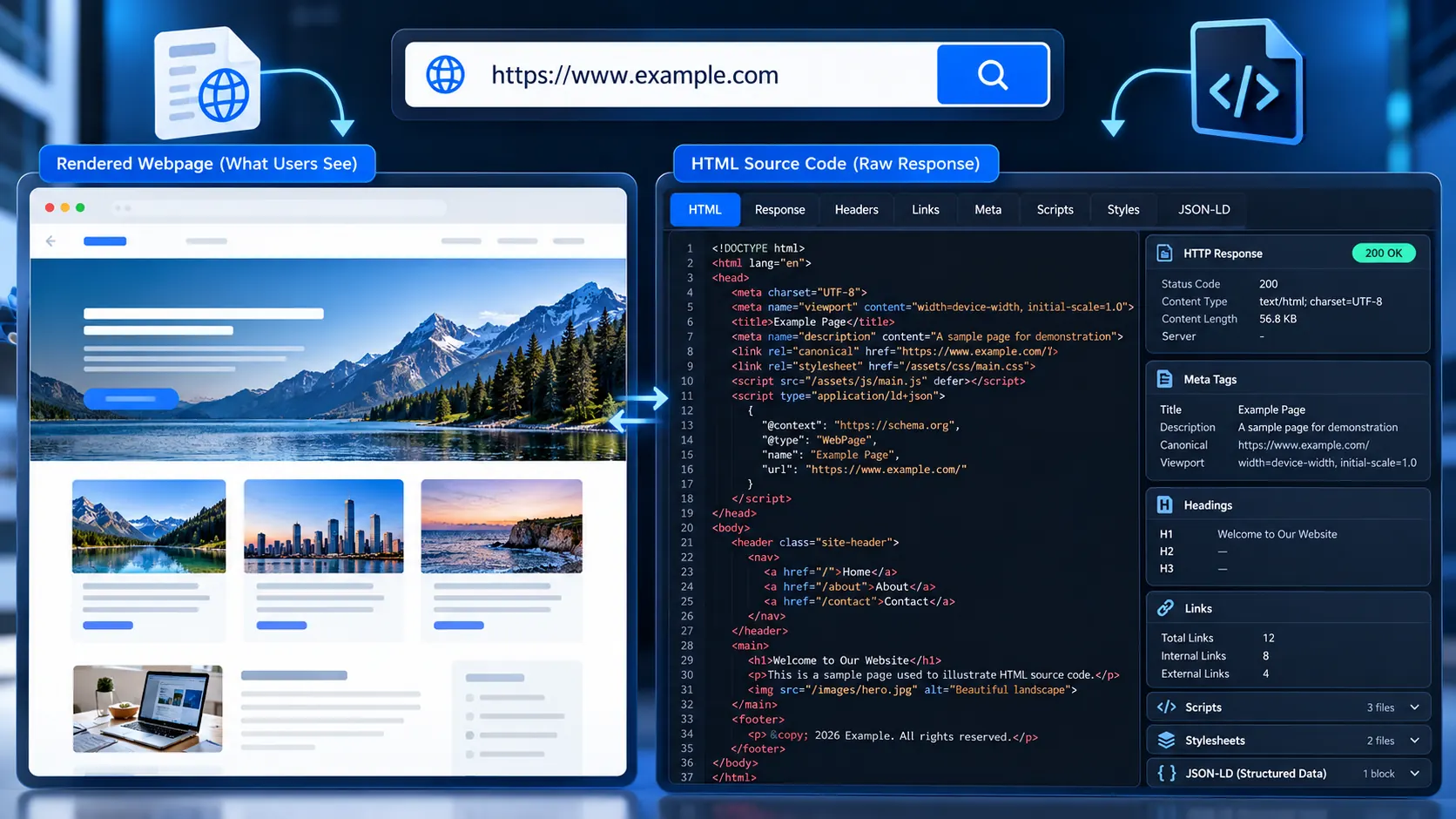1456x819 pixels.
Task: Open the Meta tab
Action: pyautogui.click(x=988, y=210)
